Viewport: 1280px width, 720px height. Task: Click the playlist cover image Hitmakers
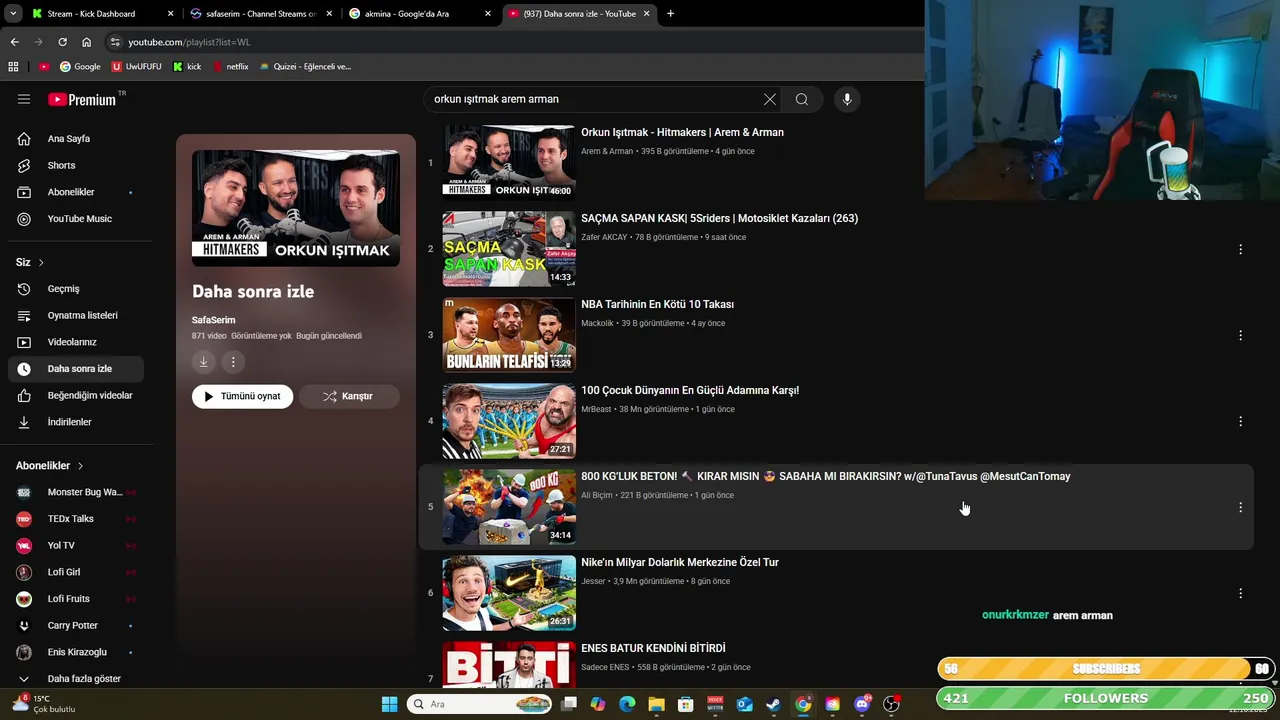click(x=296, y=208)
